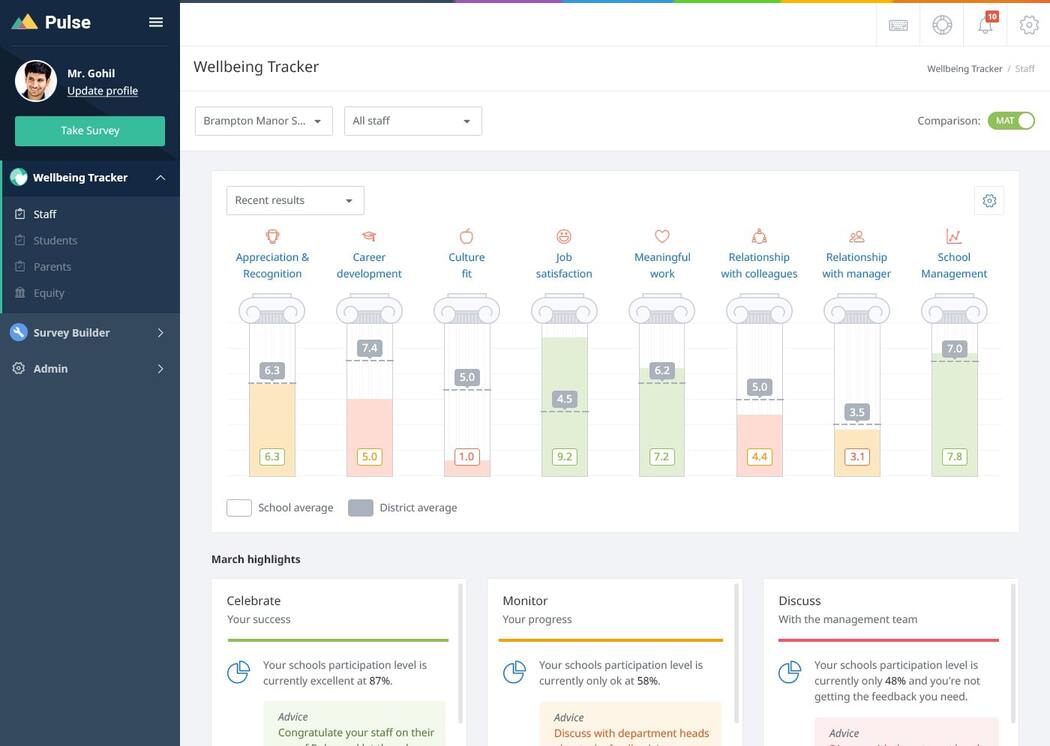Open Culture fit category label
Viewport: 1050px width, 746px height.
467,265
